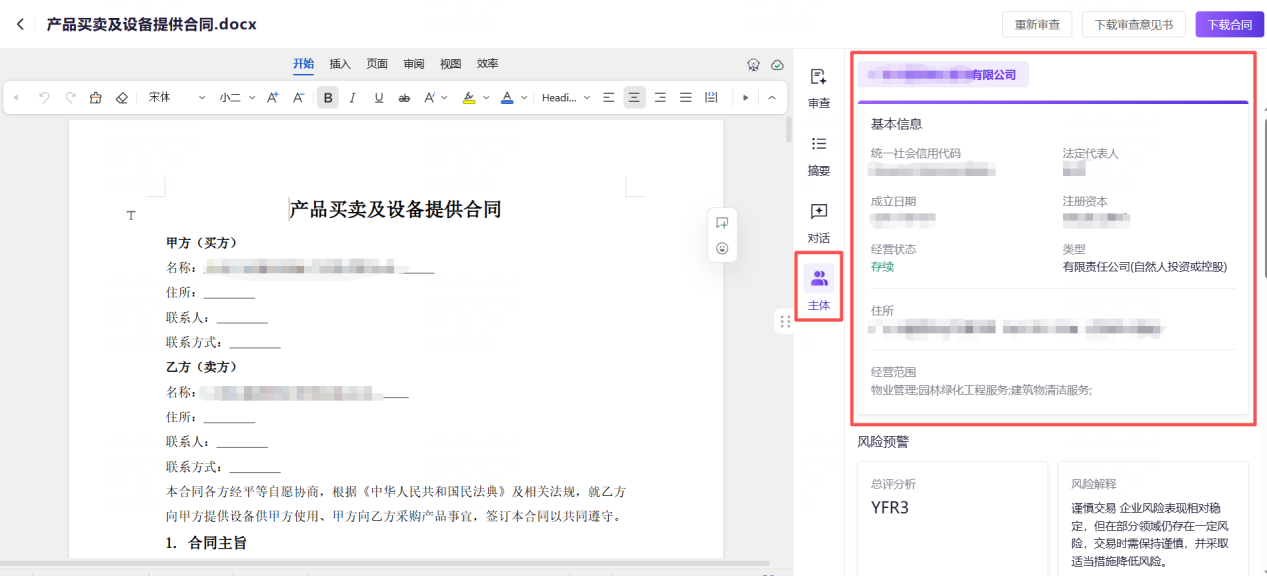Click the 有限责任公司(自然人投资或控股) type value
Image resolution: width=1267 pixels, height=576 pixels.
[x=1144, y=267]
